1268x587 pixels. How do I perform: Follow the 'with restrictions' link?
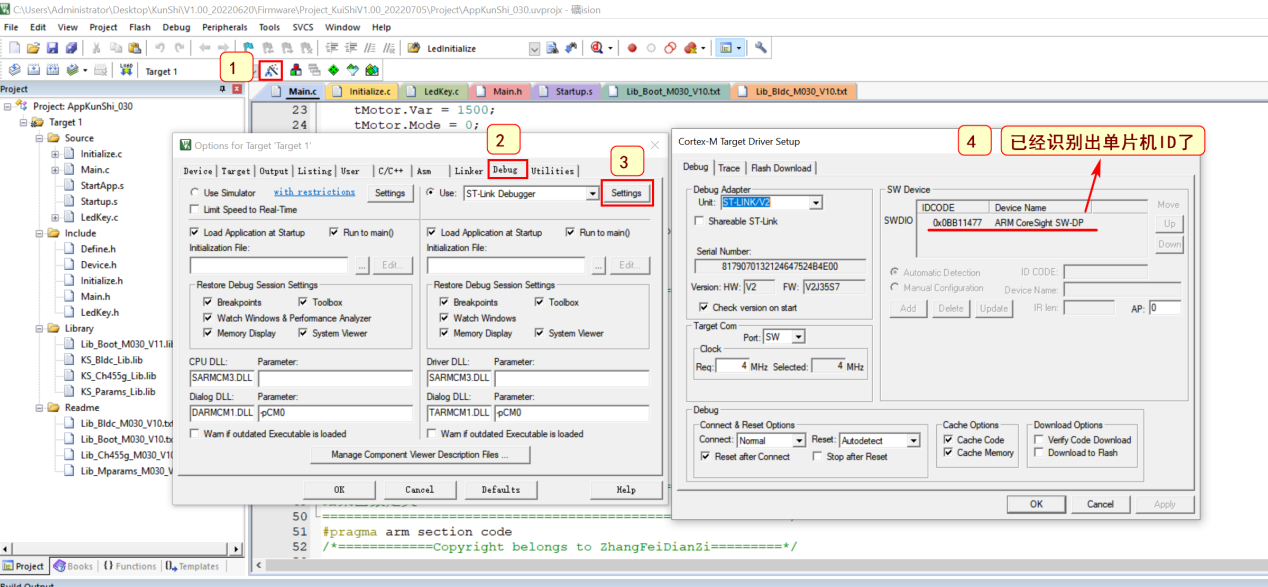[314, 192]
